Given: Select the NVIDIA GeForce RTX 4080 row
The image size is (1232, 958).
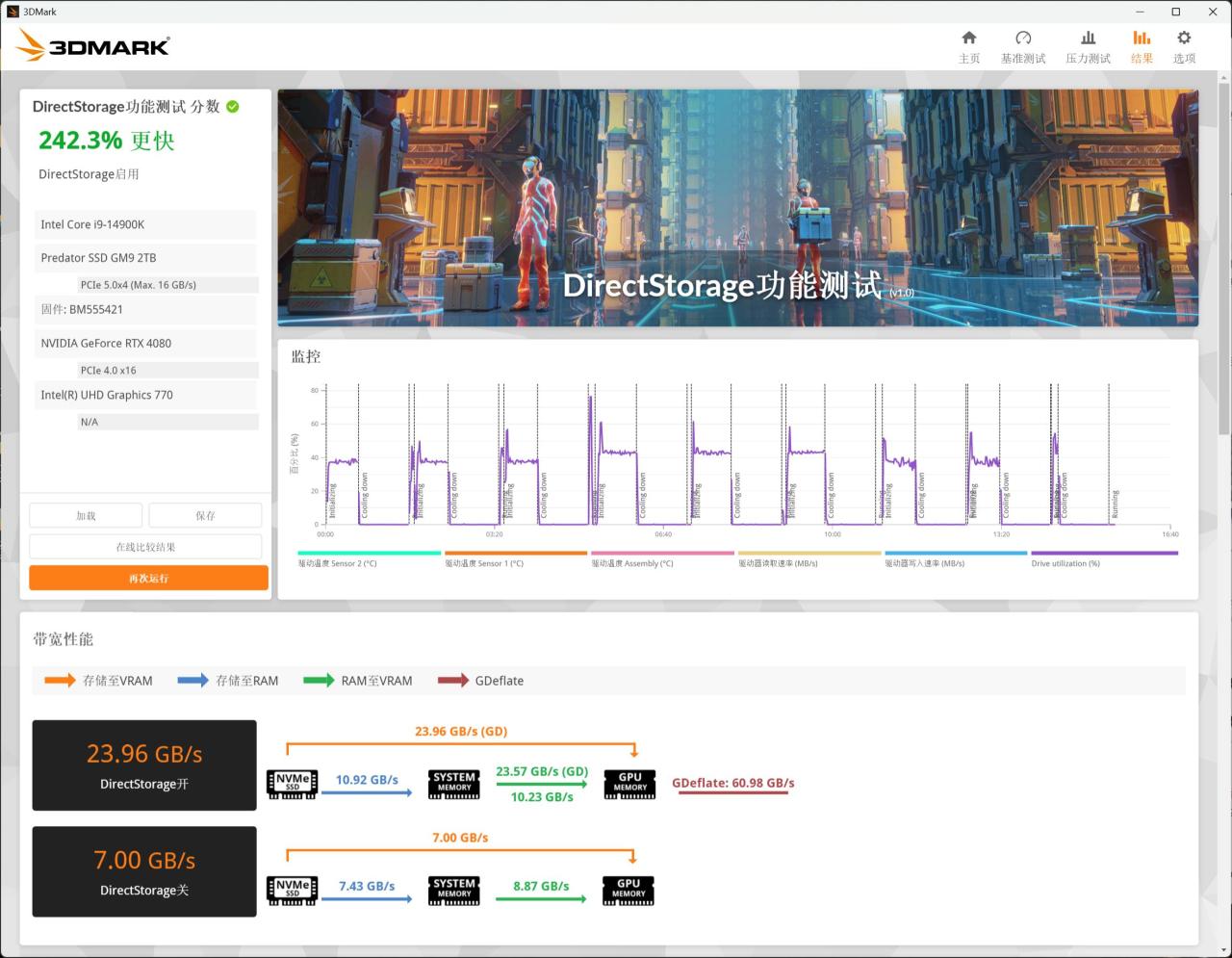Looking at the screenshot, I should click(x=145, y=343).
